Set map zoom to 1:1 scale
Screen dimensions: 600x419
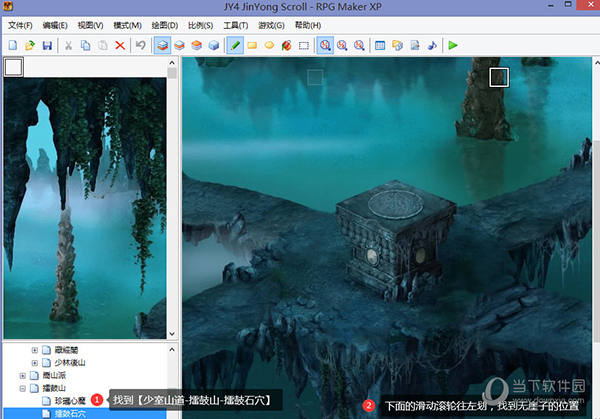[x=325, y=46]
